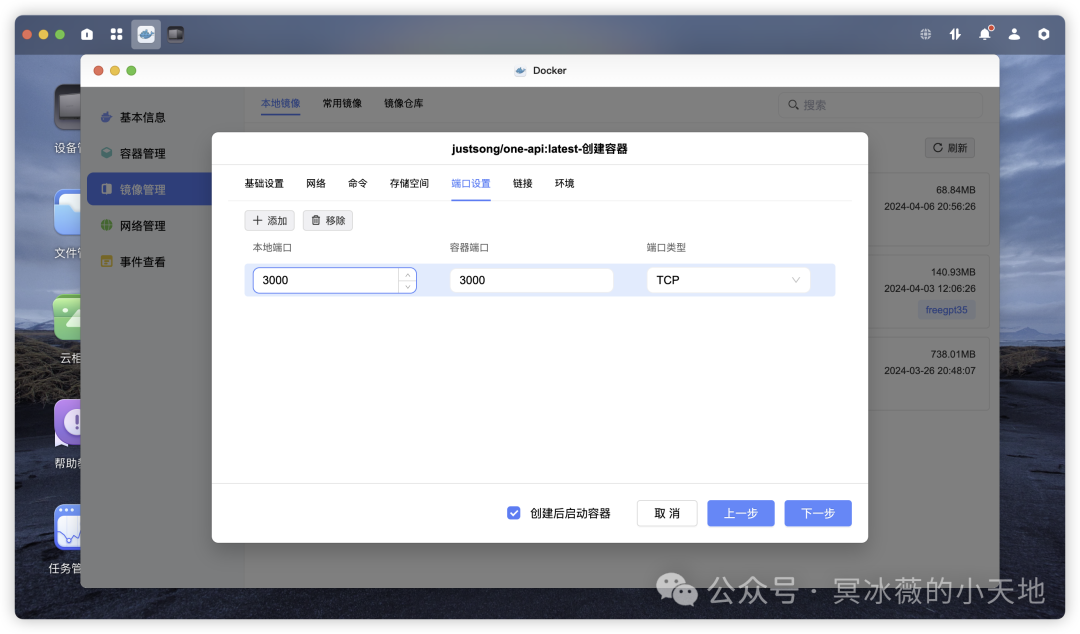The image size is (1080, 634).
Task: Switch to 常用镜像 tab
Action: pos(342,103)
